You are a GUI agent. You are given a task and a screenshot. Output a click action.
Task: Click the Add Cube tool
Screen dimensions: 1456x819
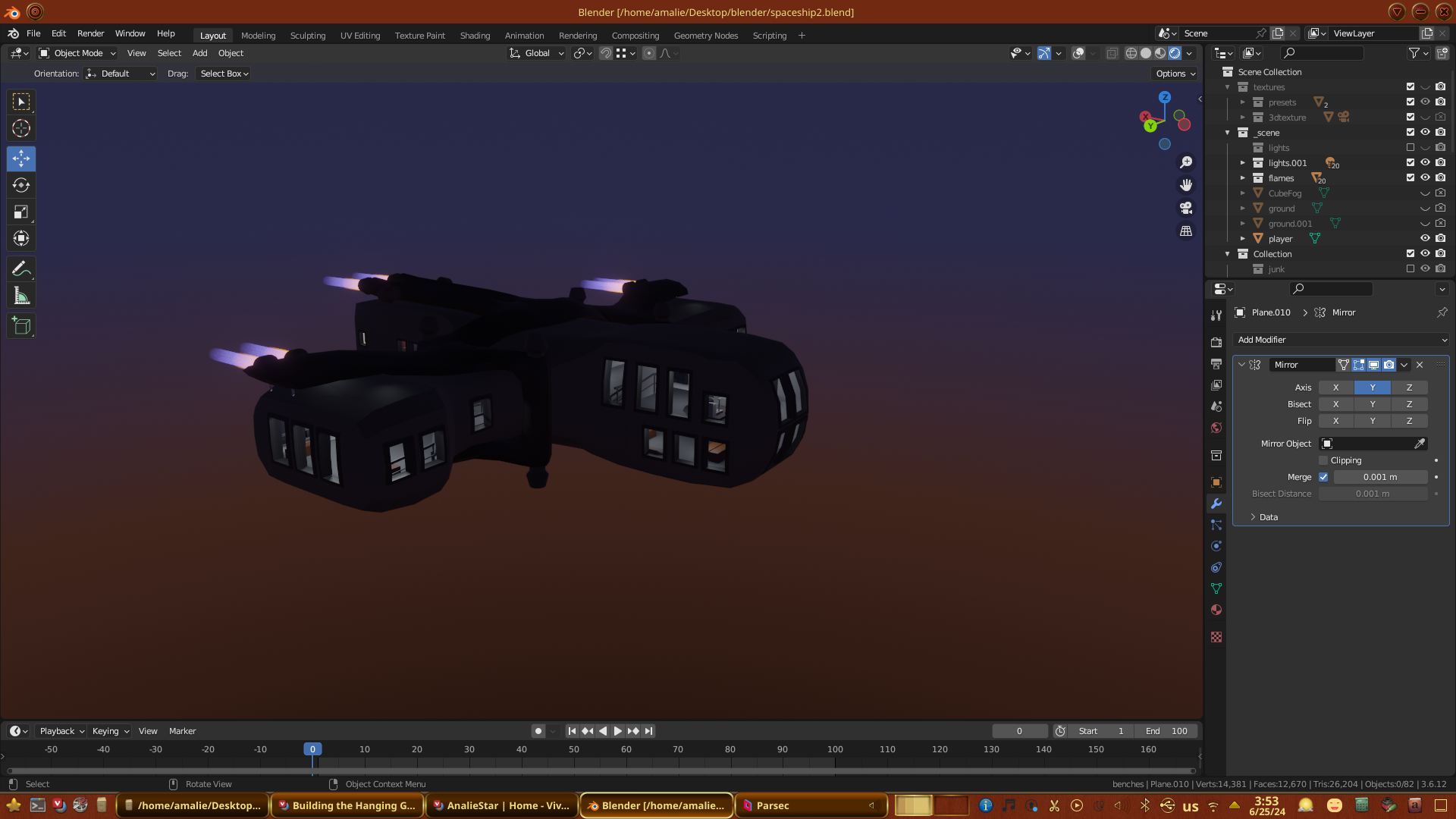(x=21, y=327)
